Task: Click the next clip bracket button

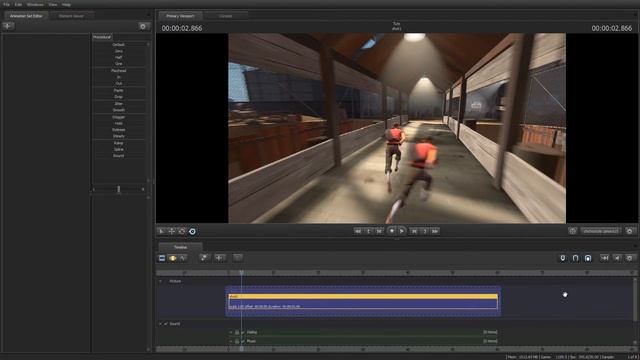Action: pos(424,231)
